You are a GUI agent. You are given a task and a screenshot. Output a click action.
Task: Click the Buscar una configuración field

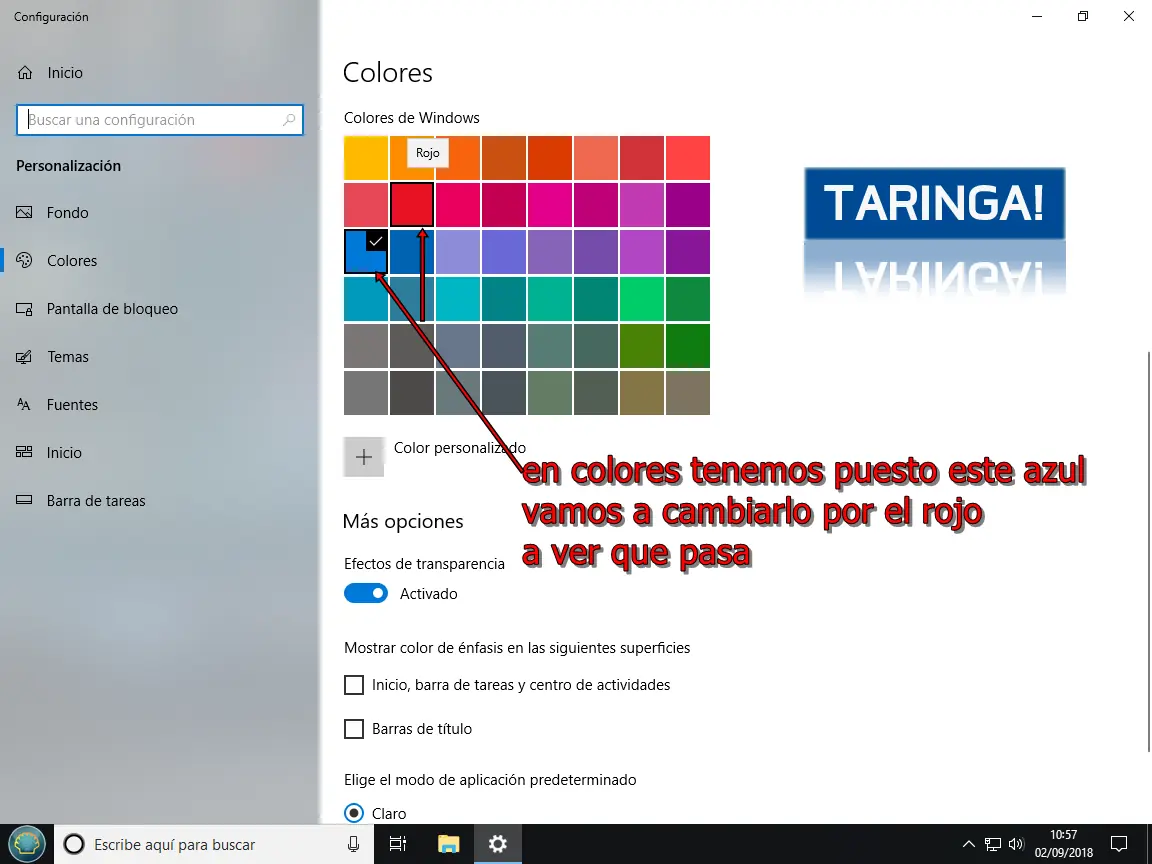(x=159, y=120)
